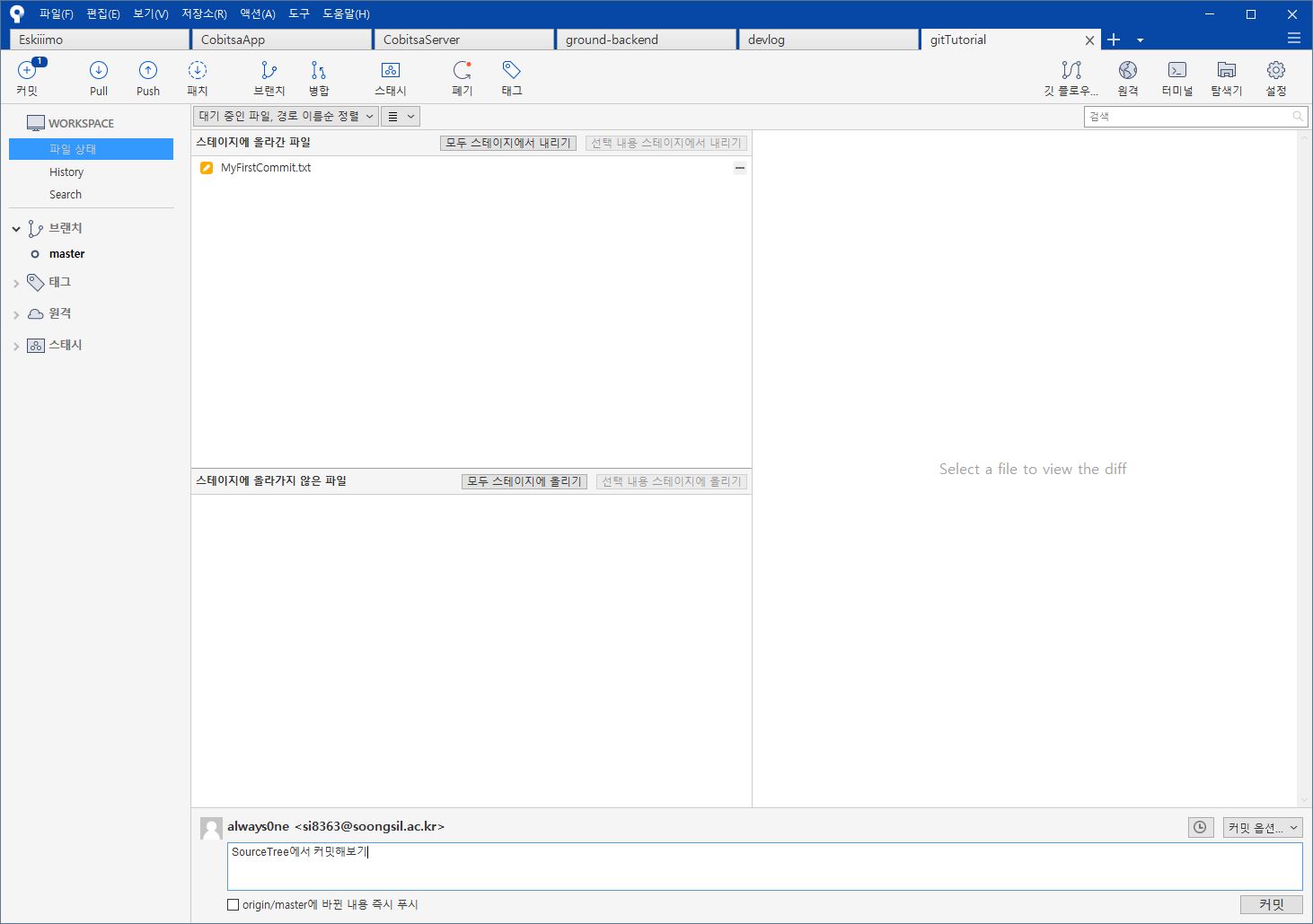
Task: Open the 커밋 옵션 (Commit options) dropdown
Action: pyautogui.click(x=1263, y=828)
